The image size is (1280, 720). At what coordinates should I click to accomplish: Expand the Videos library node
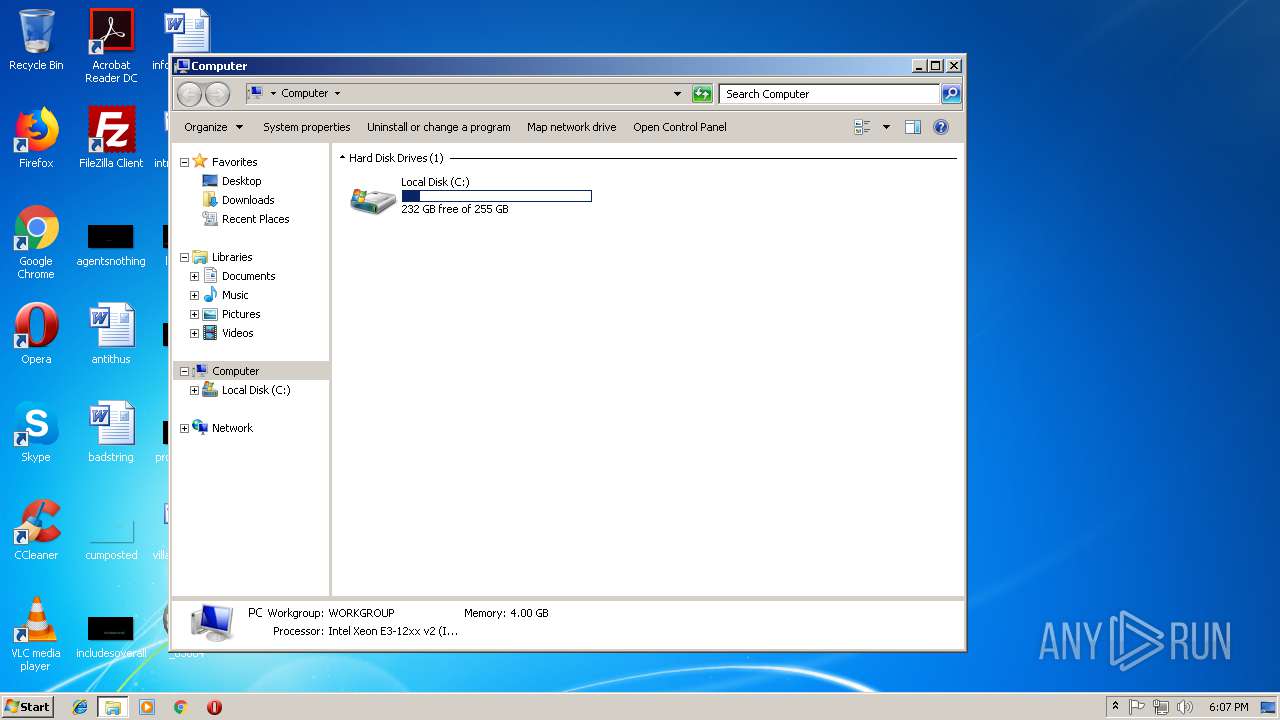pyautogui.click(x=194, y=333)
